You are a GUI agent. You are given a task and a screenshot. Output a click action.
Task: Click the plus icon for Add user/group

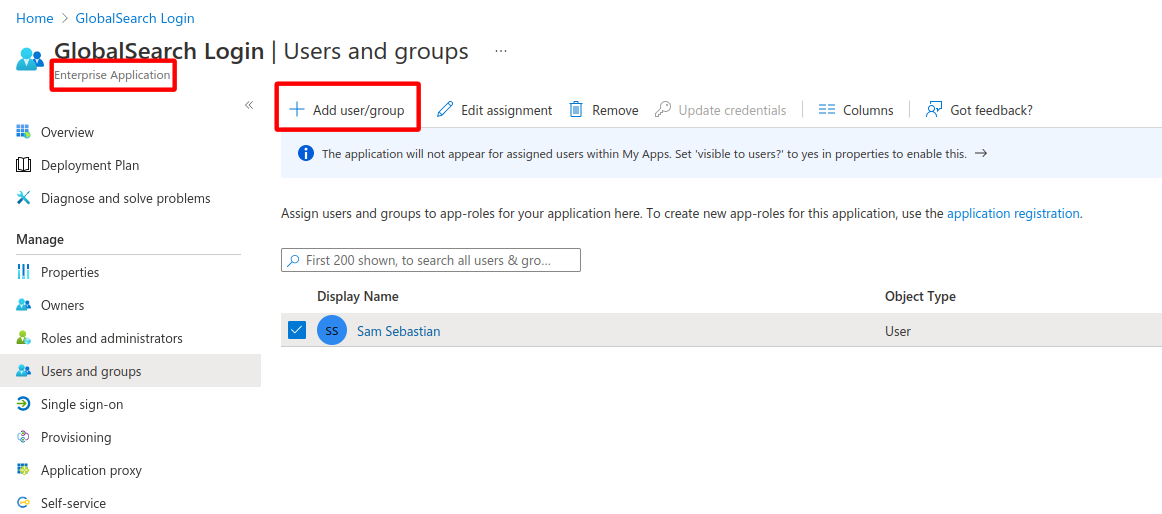click(296, 110)
